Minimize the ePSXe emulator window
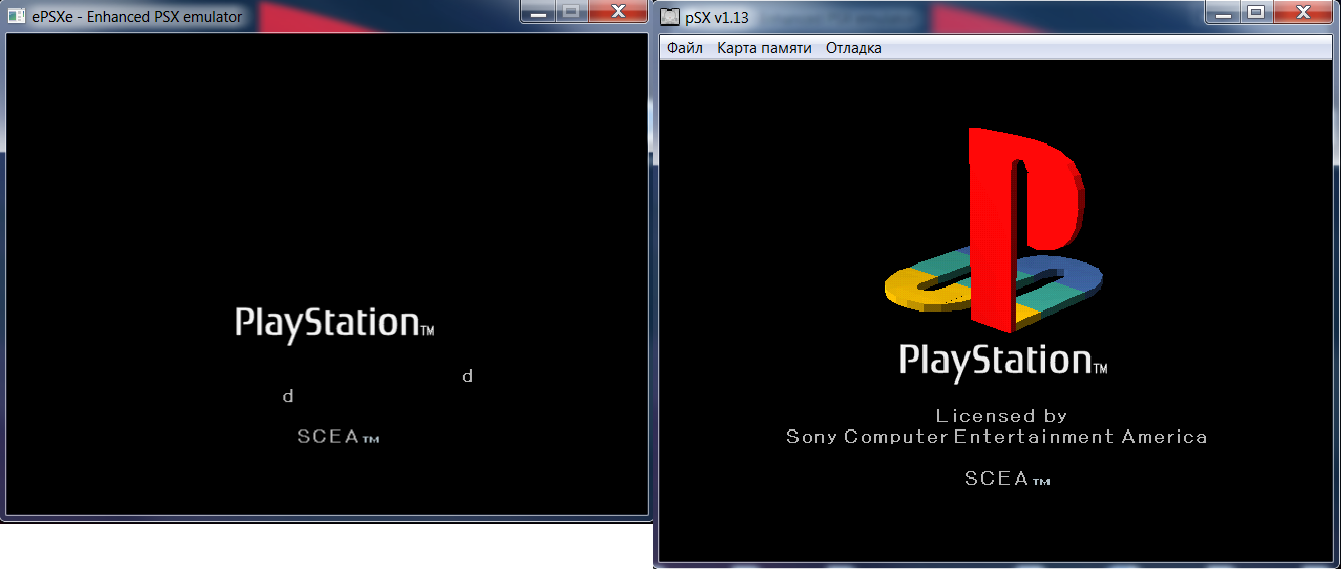 tap(538, 11)
